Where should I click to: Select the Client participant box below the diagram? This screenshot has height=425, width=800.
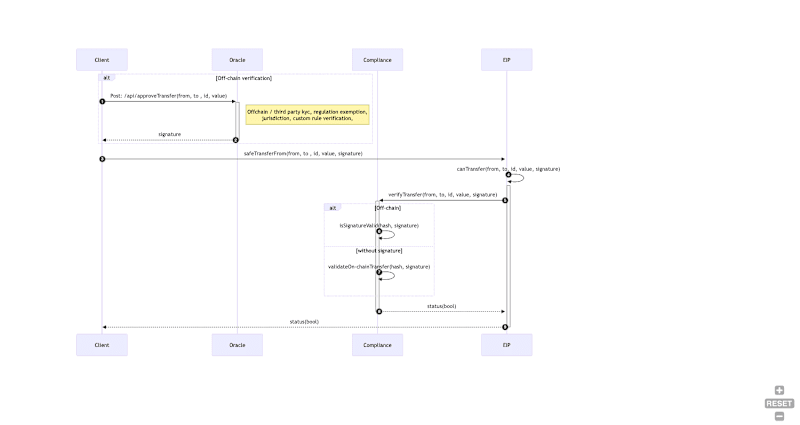[x=102, y=345]
